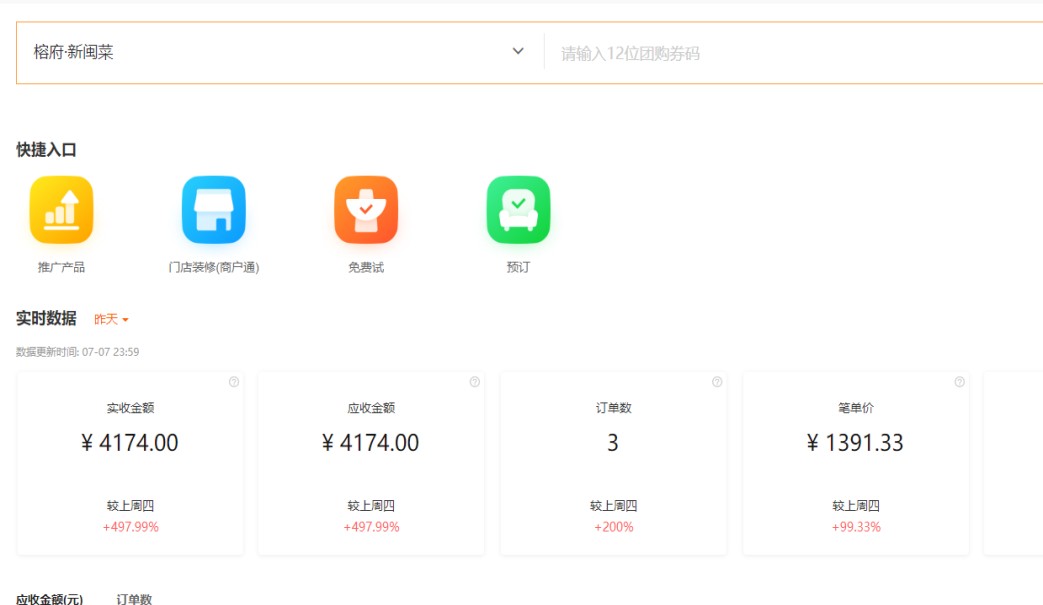
Task: Select the 实收金额 ¥4174.00 data card
Action: coord(130,463)
